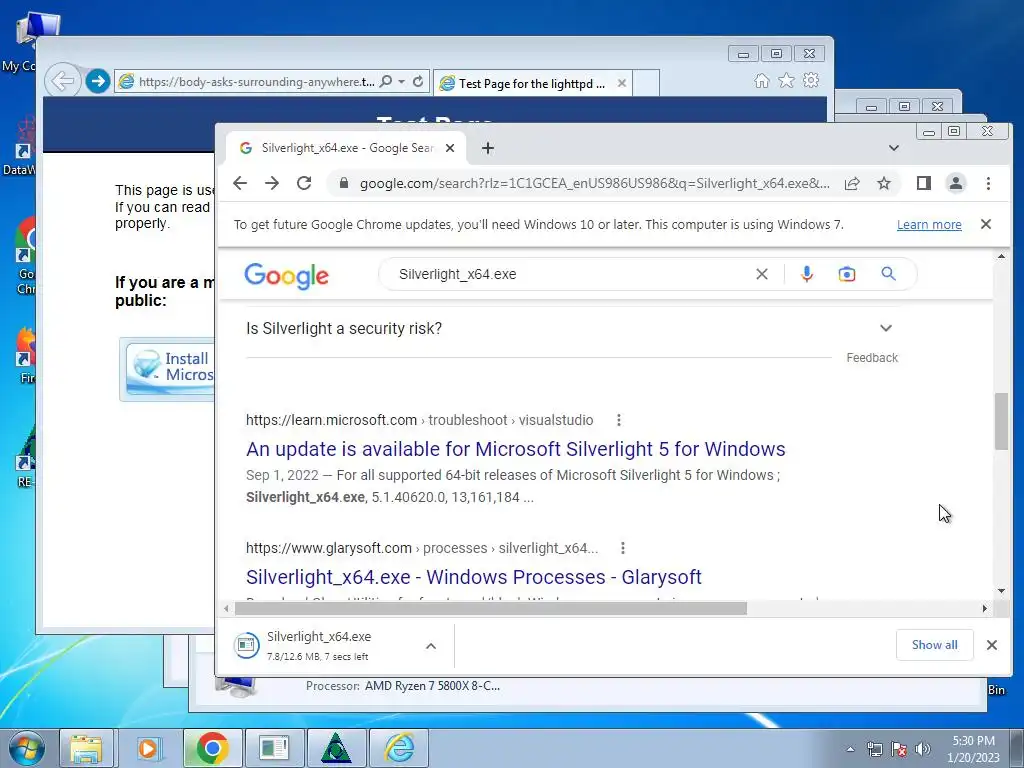Open the Chrome three-dot menu

(988, 184)
